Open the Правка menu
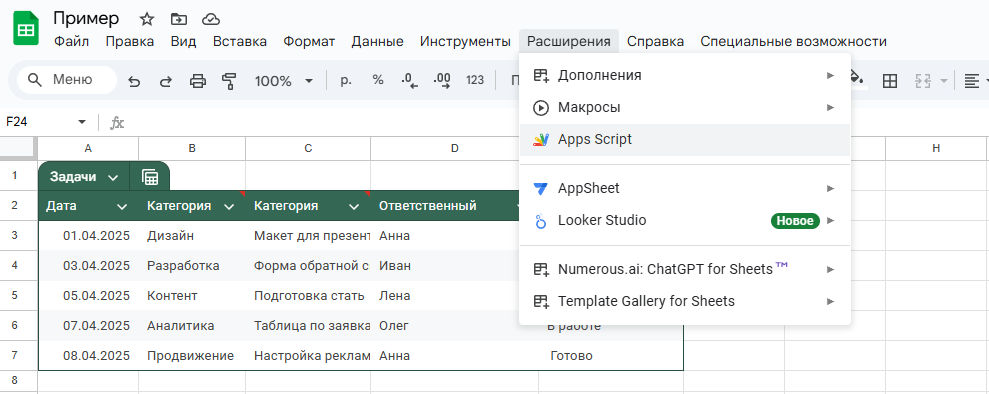This screenshot has width=989, height=394. tap(130, 42)
